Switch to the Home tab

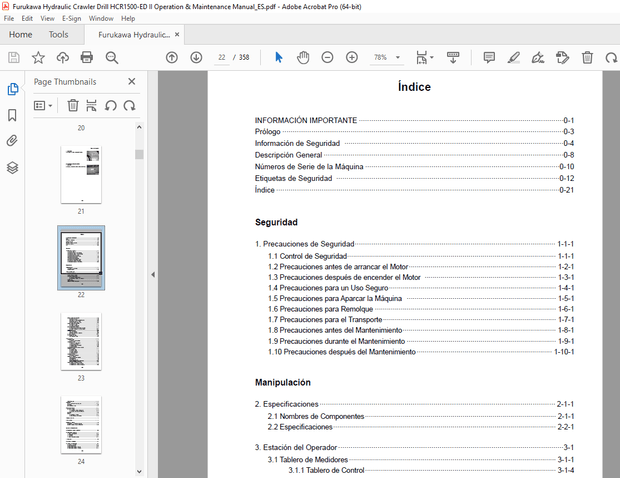pos(21,35)
